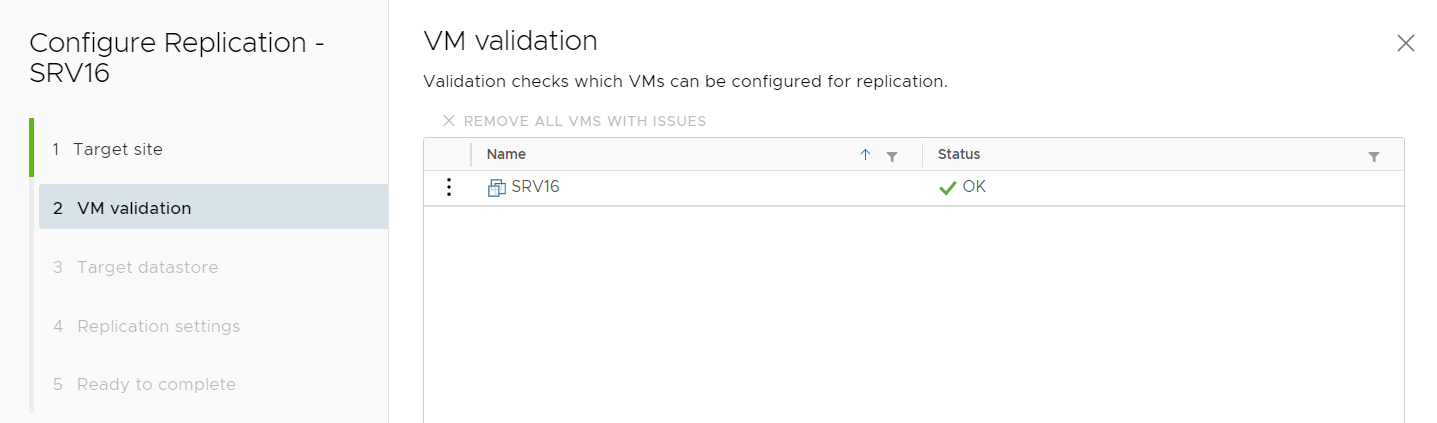This screenshot has width=1437, height=423.
Task: Click the X icon beside Remove All VMs
Action: 449,121
